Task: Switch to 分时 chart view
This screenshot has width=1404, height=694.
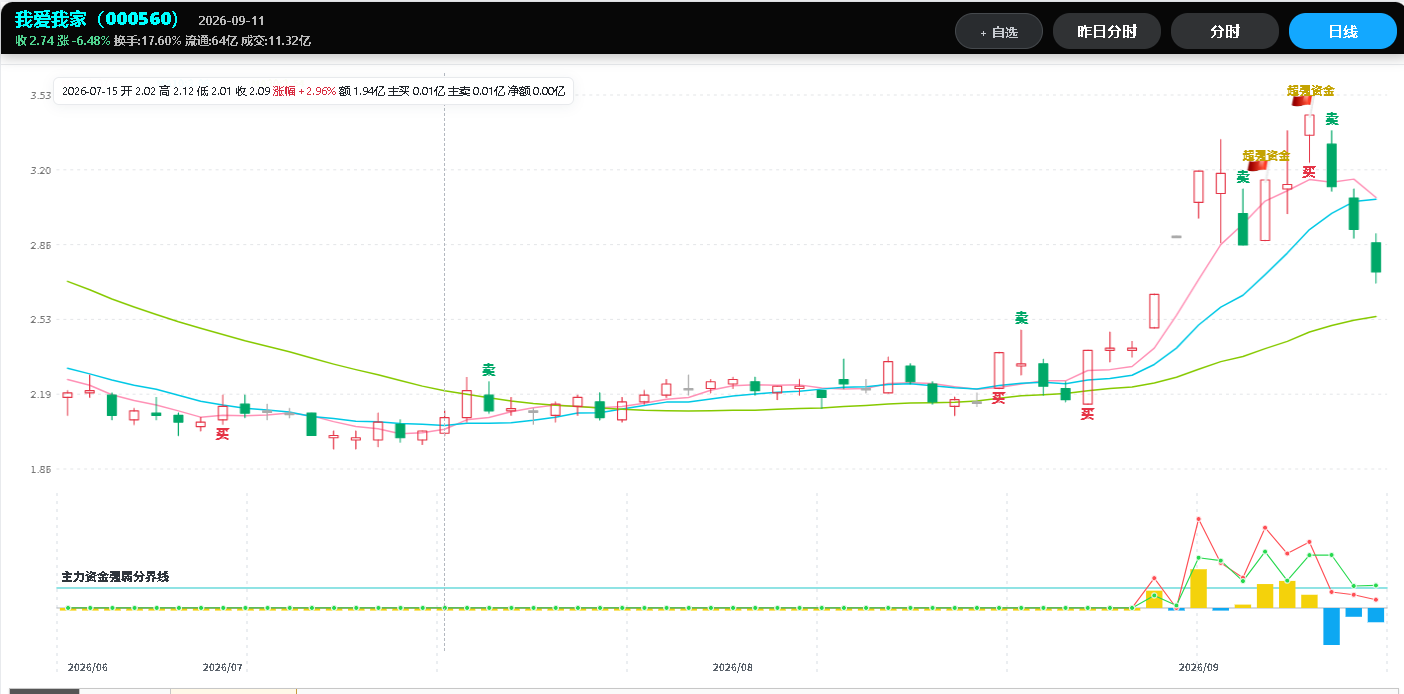Action: click(x=1225, y=31)
